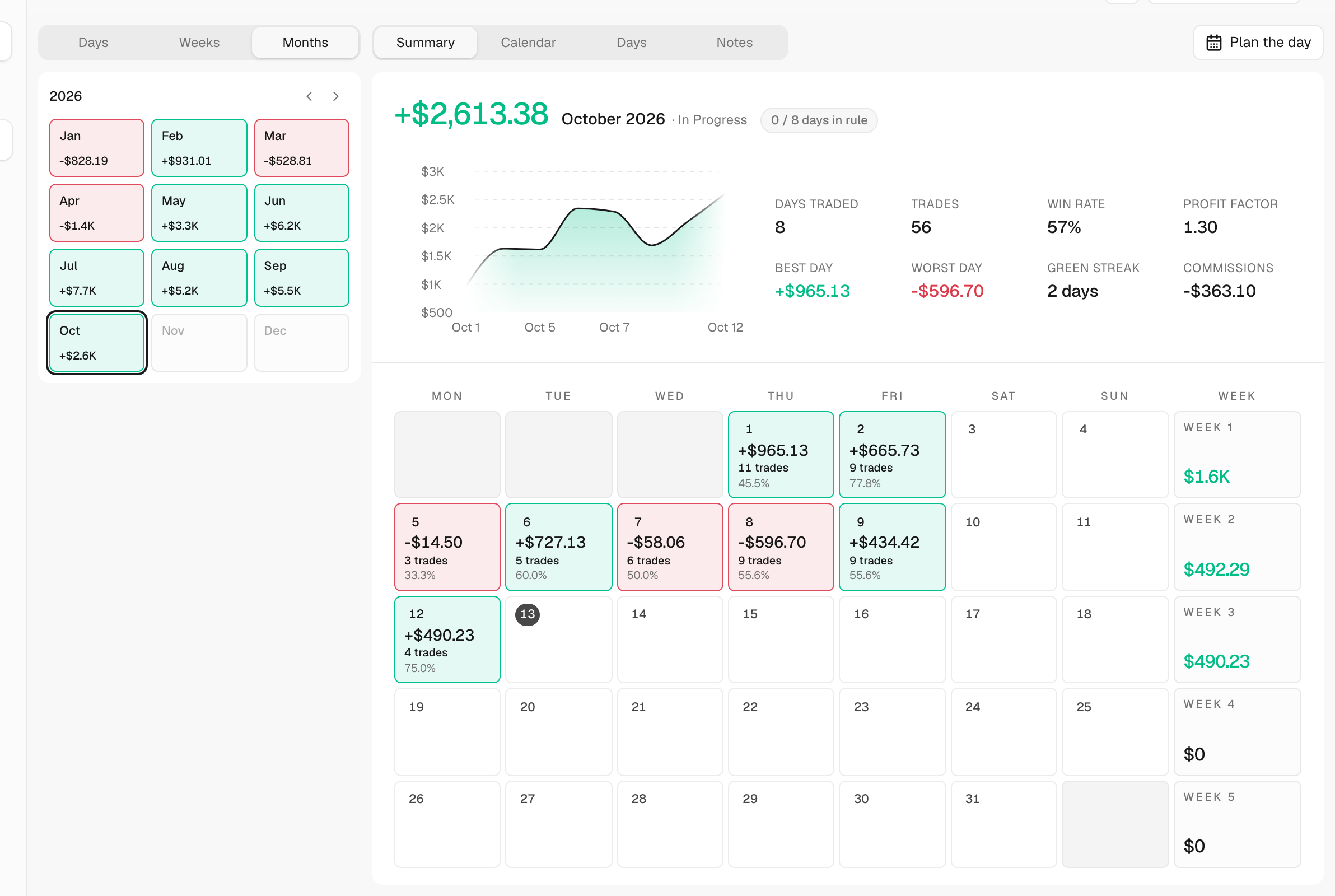Click calendar day 22
The width and height of the screenshot is (1335, 896).
click(x=781, y=732)
